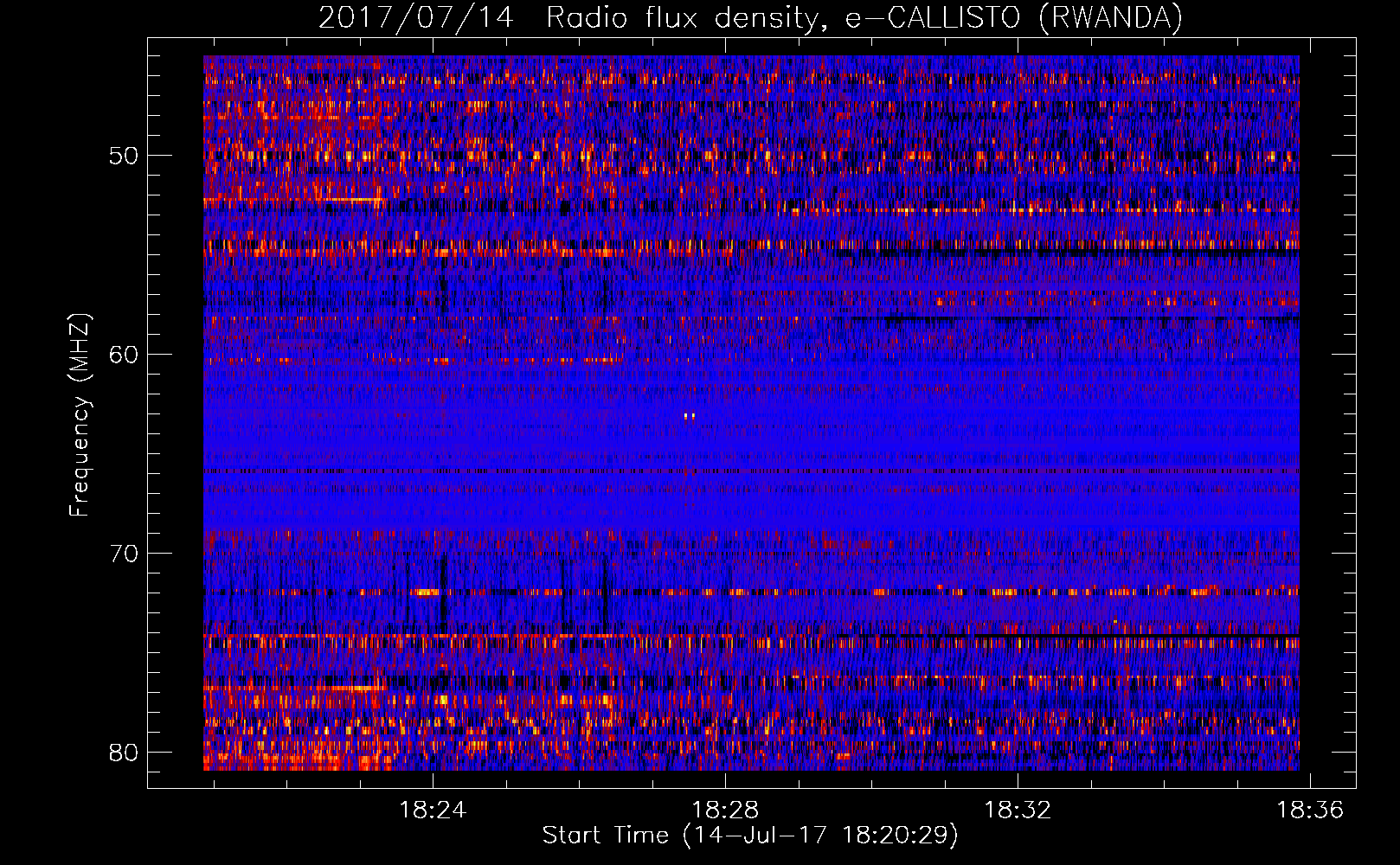Click the plot title '2017/07/14 Radio flux density, e-CALLISTO (RWANDA)'
Screen dimensions: 1400x865
point(750,17)
